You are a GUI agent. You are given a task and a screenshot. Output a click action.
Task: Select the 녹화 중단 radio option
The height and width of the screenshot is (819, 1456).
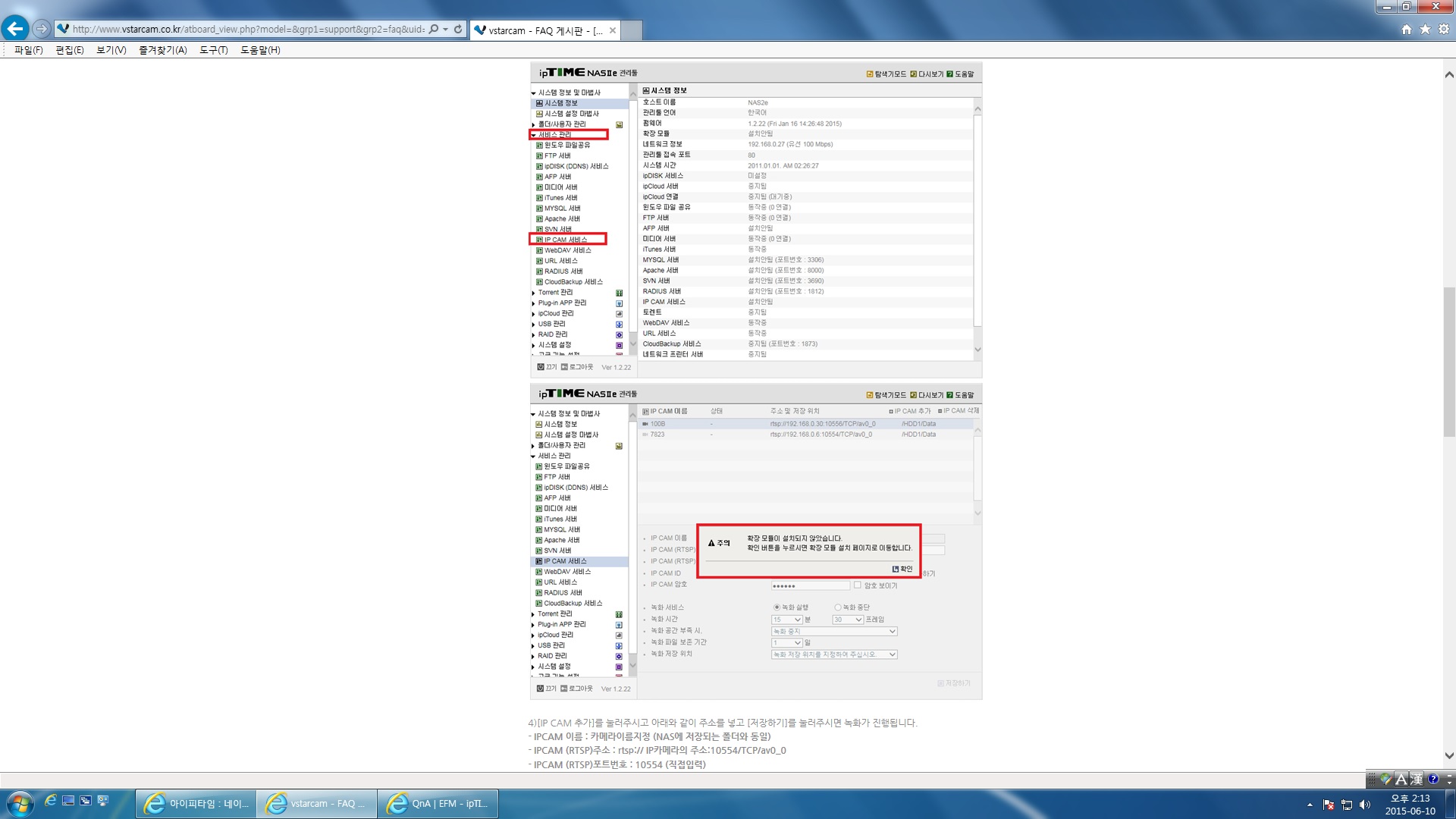pyautogui.click(x=838, y=607)
